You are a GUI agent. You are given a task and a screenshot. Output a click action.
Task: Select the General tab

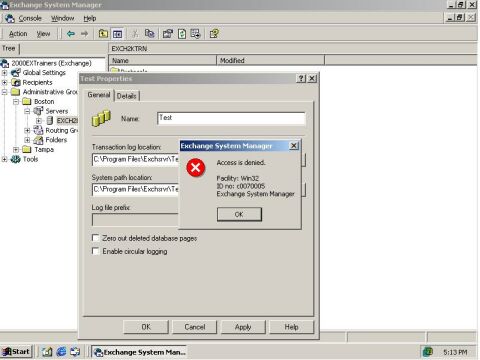pyautogui.click(x=99, y=95)
